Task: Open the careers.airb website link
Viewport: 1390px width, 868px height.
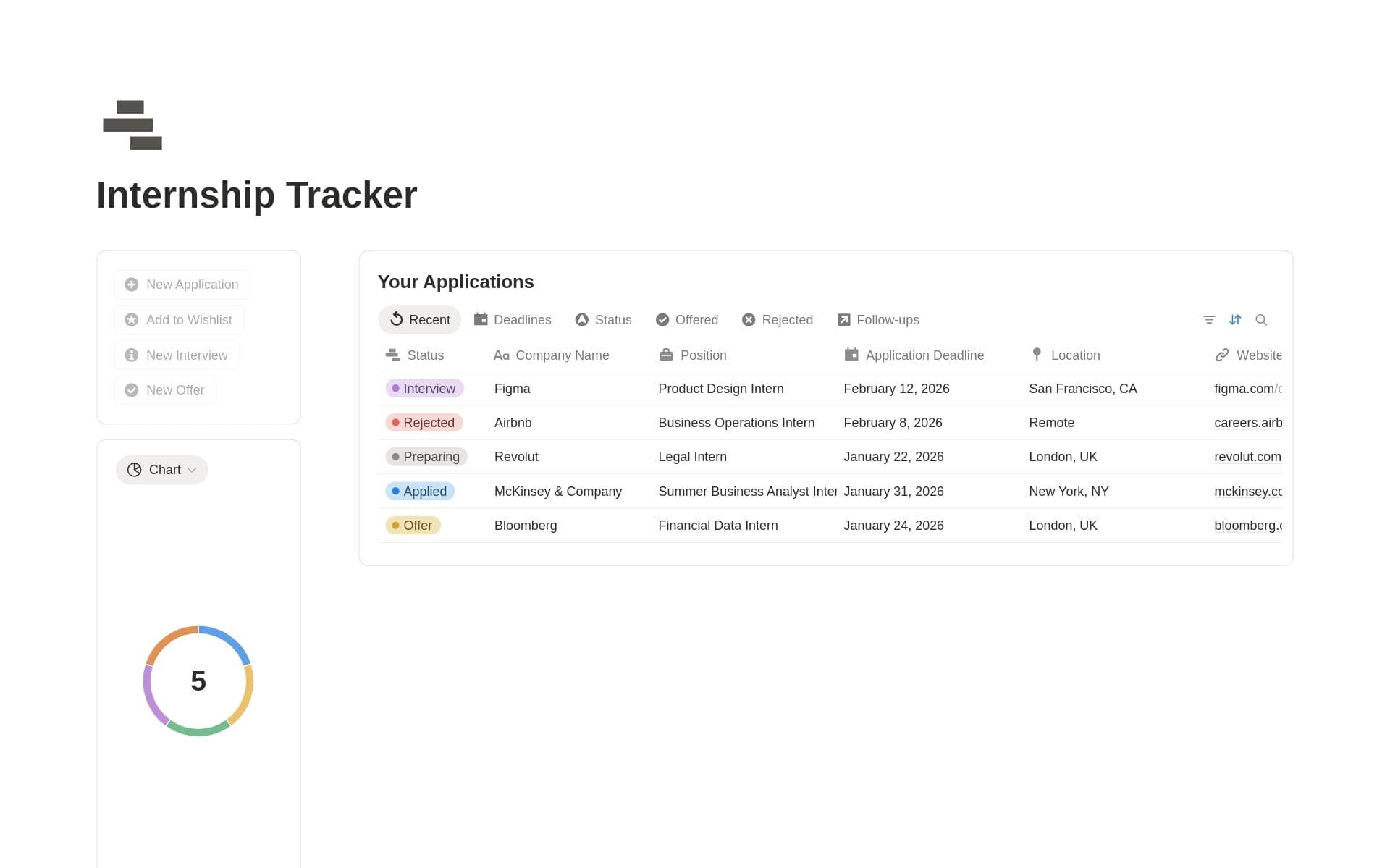Action: coord(1248,423)
